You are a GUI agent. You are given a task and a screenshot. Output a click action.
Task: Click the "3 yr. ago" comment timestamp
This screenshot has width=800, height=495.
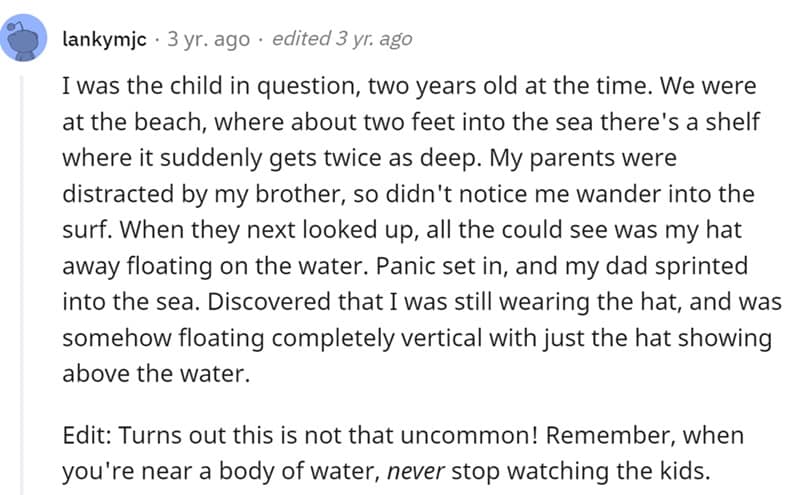[x=208, y=39]
